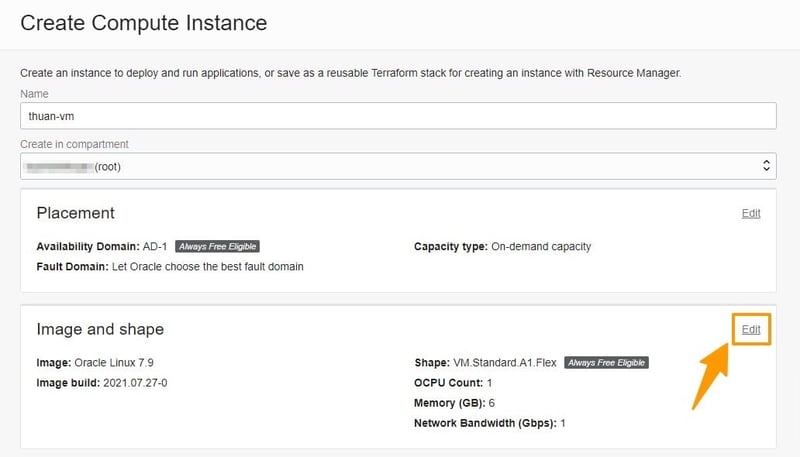Select the Placement section heading
Viewport: 800px width, 457px height.
(75, 213)
